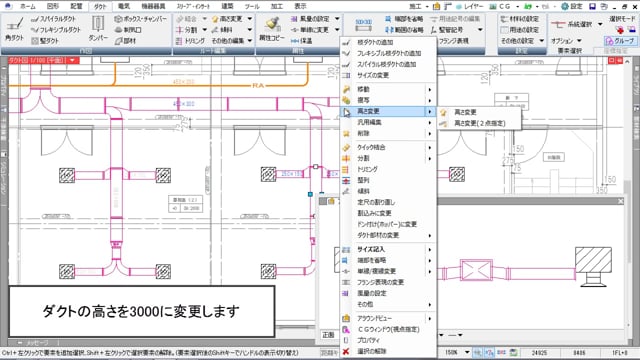Open the オプション dropdown
This screenshot has height=360, width=640.
coord(567,41)
